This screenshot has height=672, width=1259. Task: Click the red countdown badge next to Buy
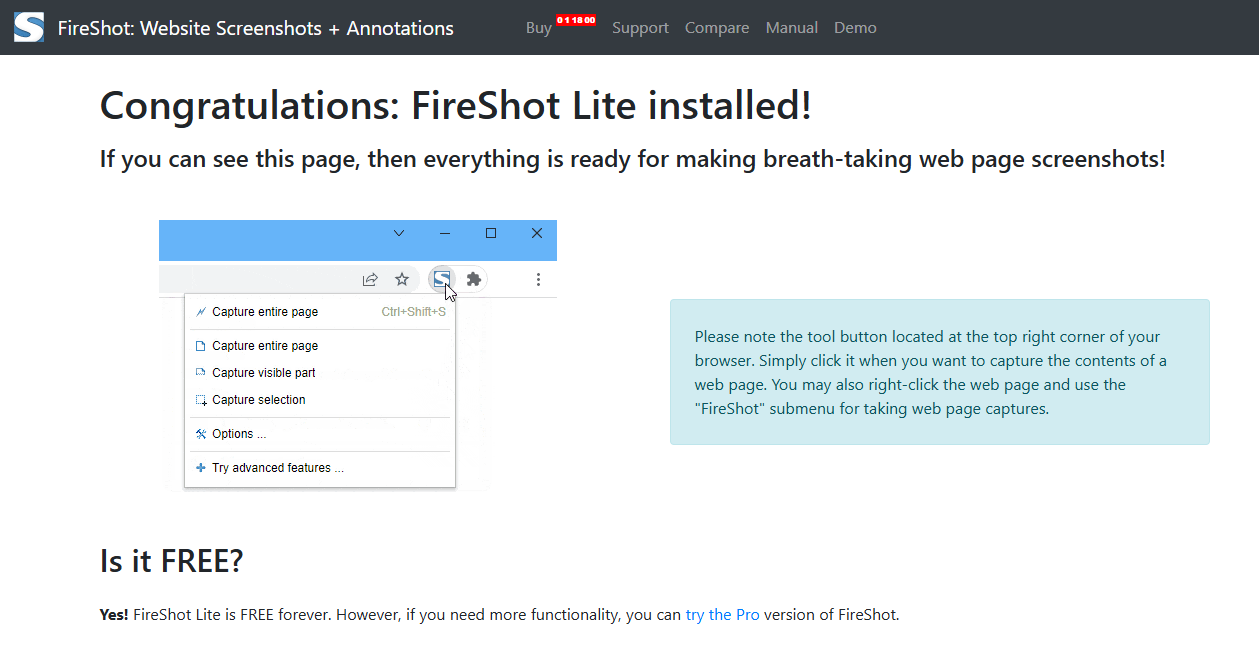coord(576,20)
